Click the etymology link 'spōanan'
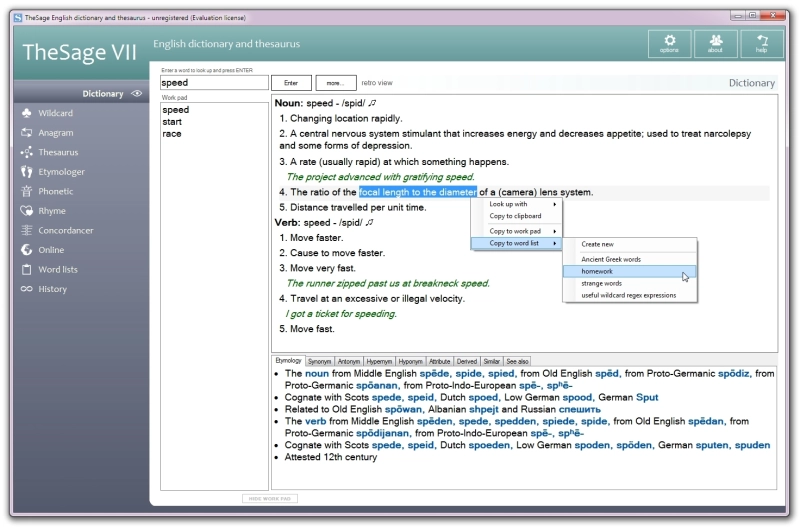 click(377, 385)
